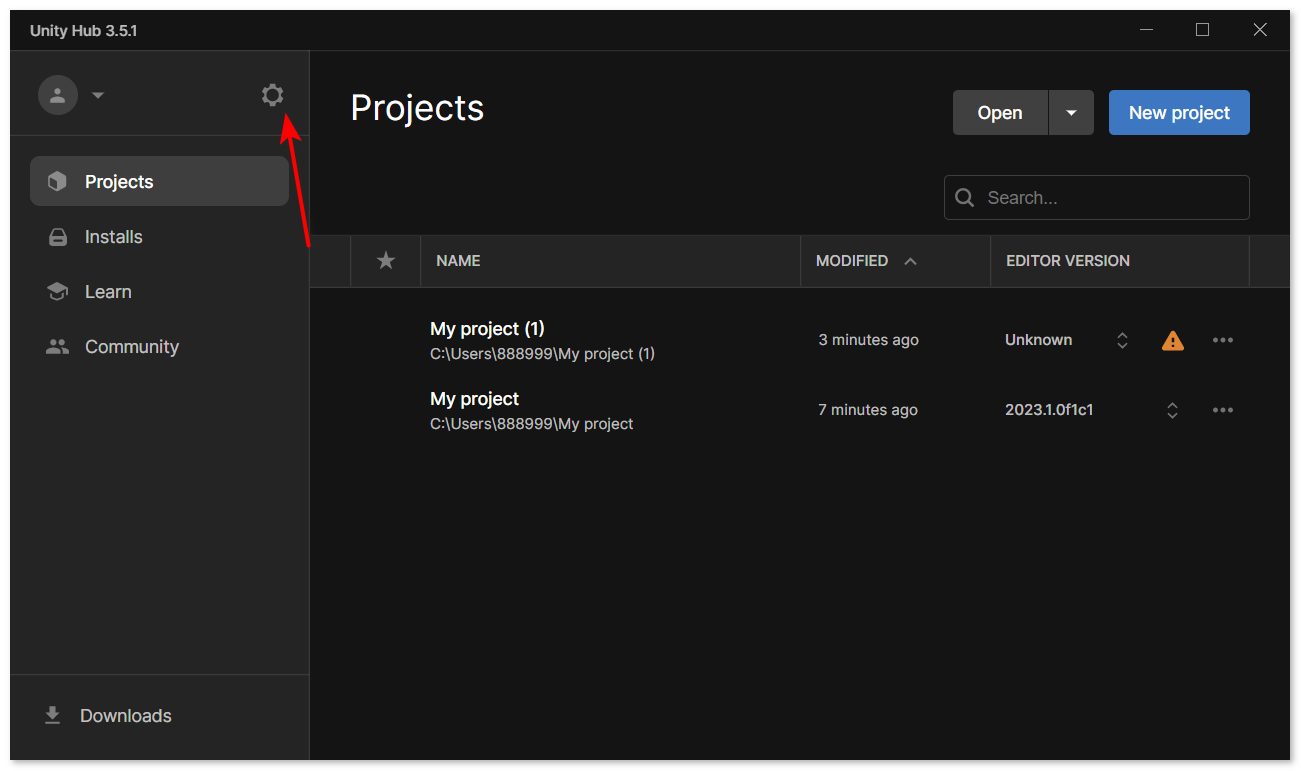1301x771 pixels.
Task: Open the Community section
Action: 159,347
